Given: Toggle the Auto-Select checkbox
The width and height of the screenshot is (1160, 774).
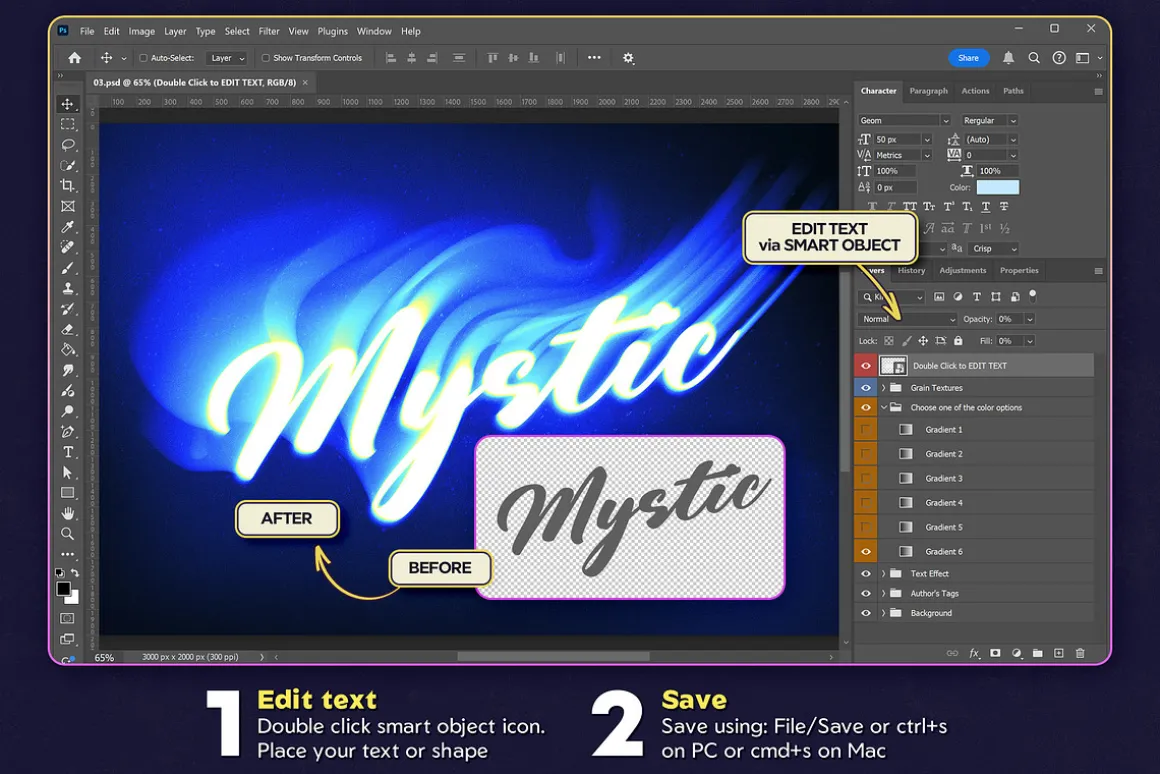Looking at the screenshot, I should click(x=144, y=58).
